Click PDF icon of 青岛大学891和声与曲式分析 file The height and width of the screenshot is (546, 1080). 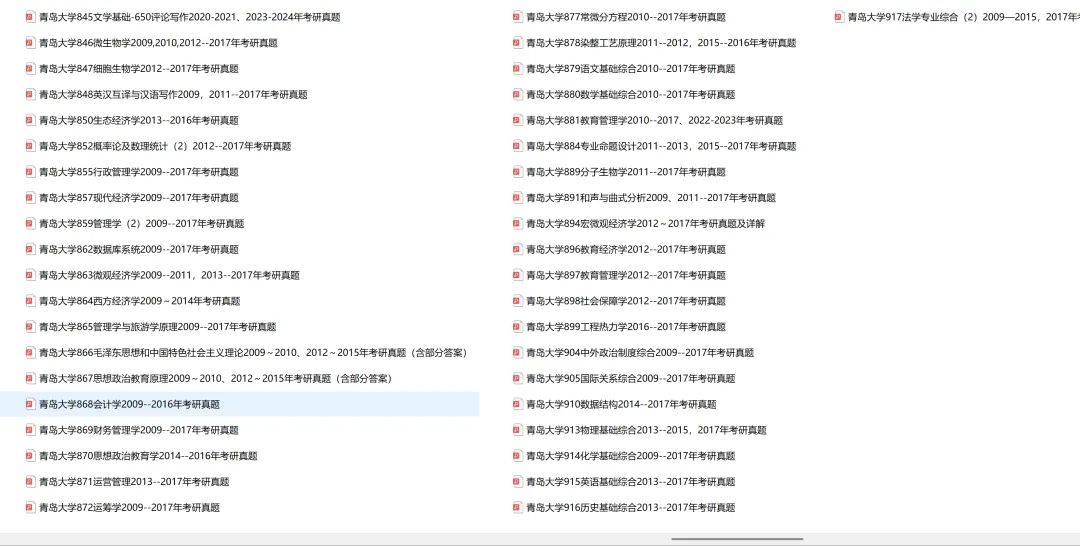click(x=518, y=198)
